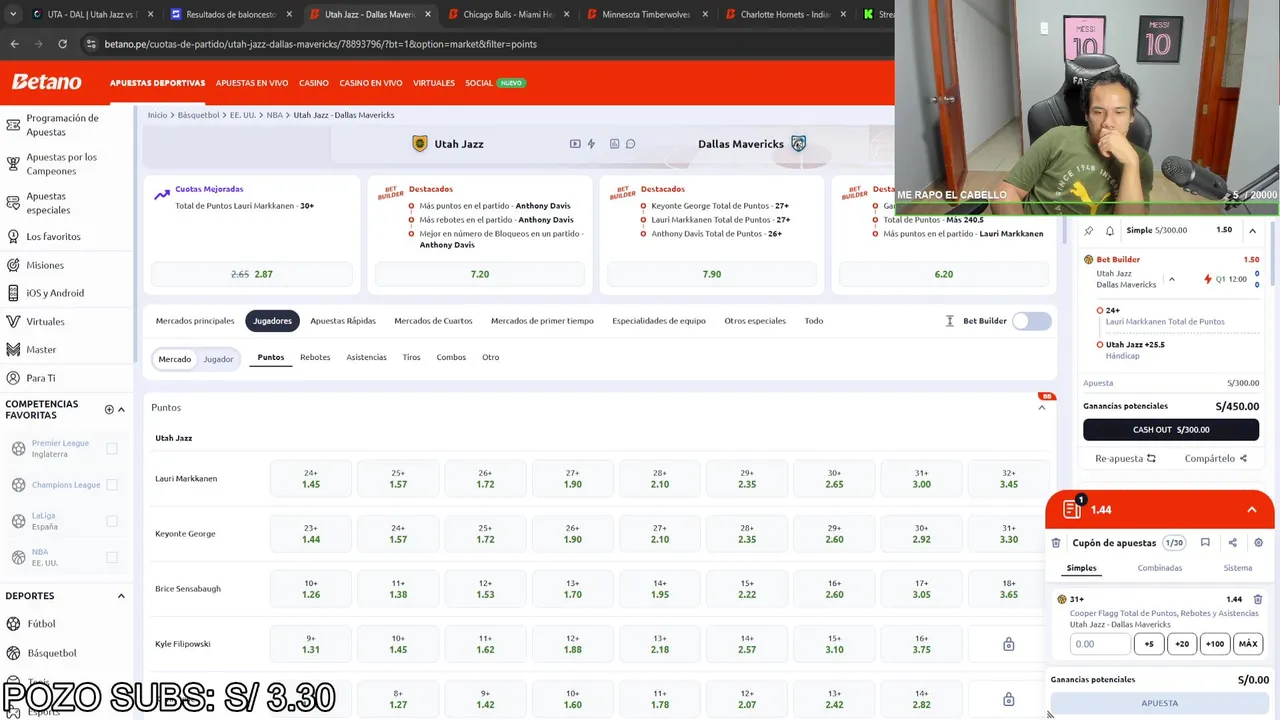
Task: Collapse the betslip with the header chevron
Action: point(1252,510)
